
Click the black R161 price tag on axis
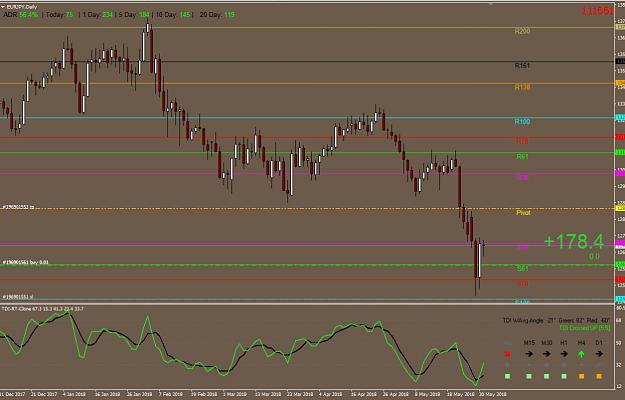(x=621, y=61)
